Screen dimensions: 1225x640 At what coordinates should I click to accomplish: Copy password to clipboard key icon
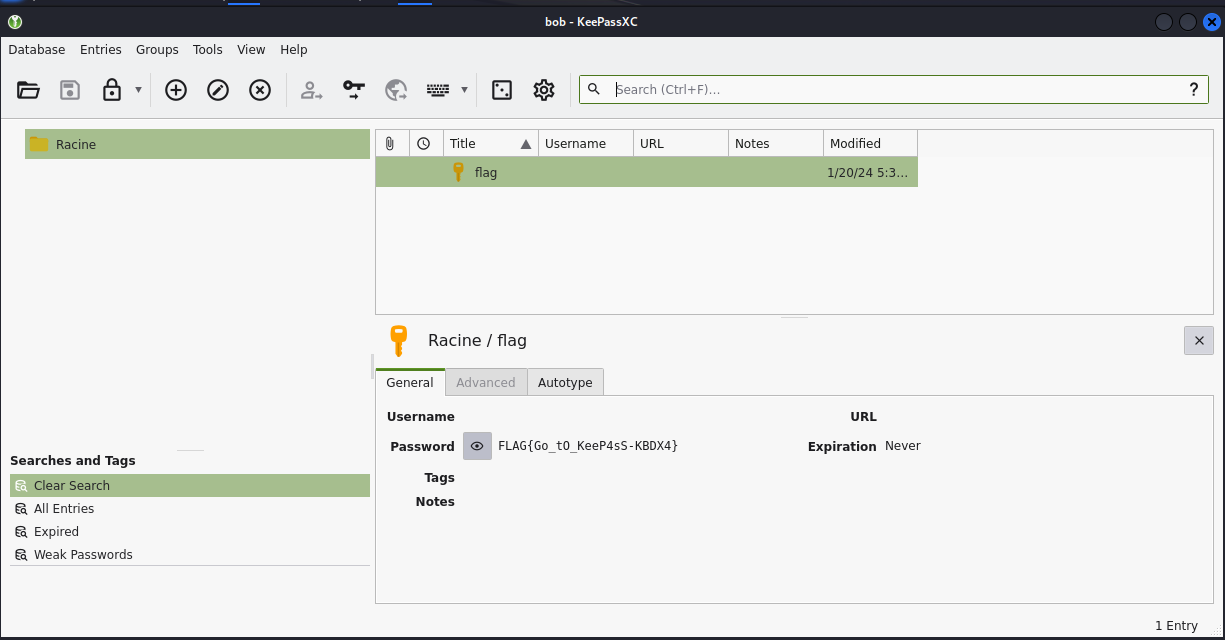(x=354, y=90)
